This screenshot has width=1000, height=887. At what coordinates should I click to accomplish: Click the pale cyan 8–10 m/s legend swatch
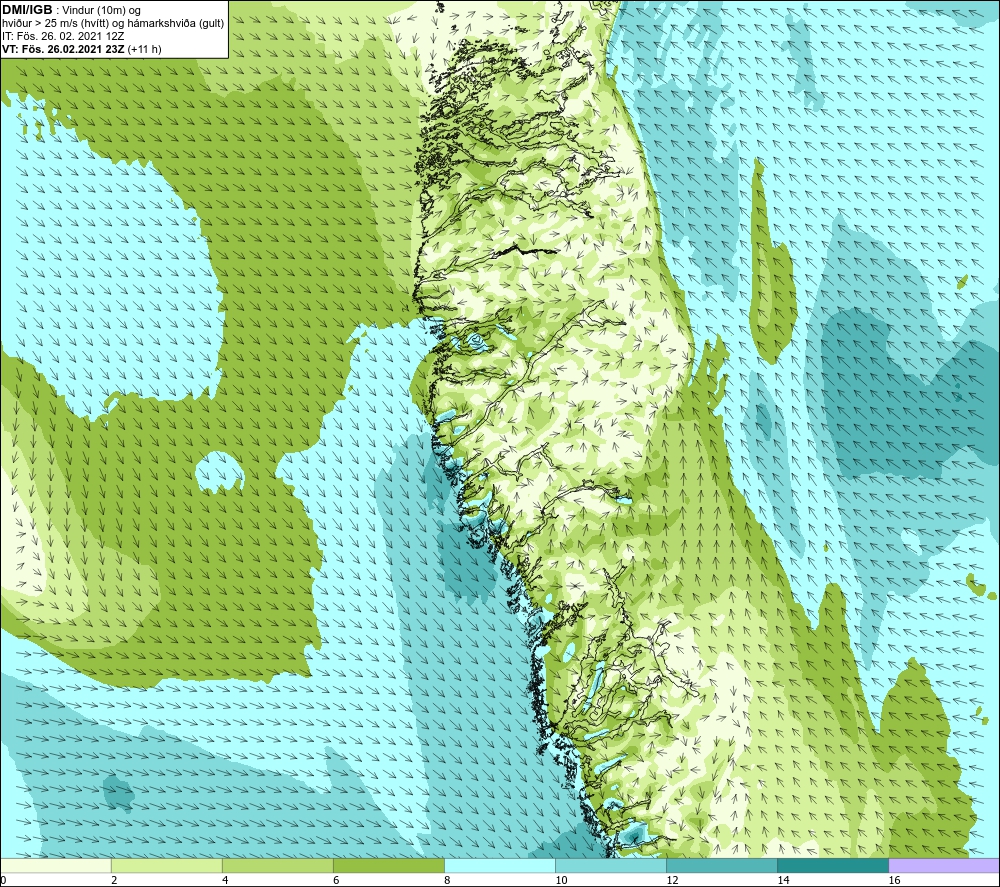pos(500,865)
